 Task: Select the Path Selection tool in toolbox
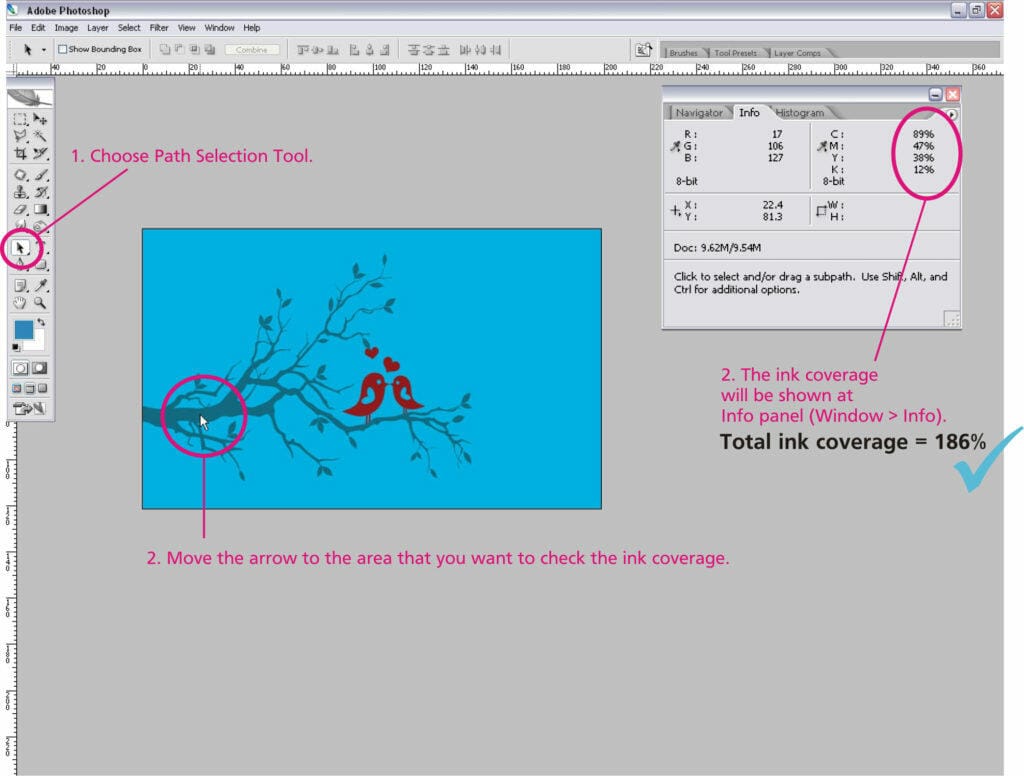[x=21, y=247]
